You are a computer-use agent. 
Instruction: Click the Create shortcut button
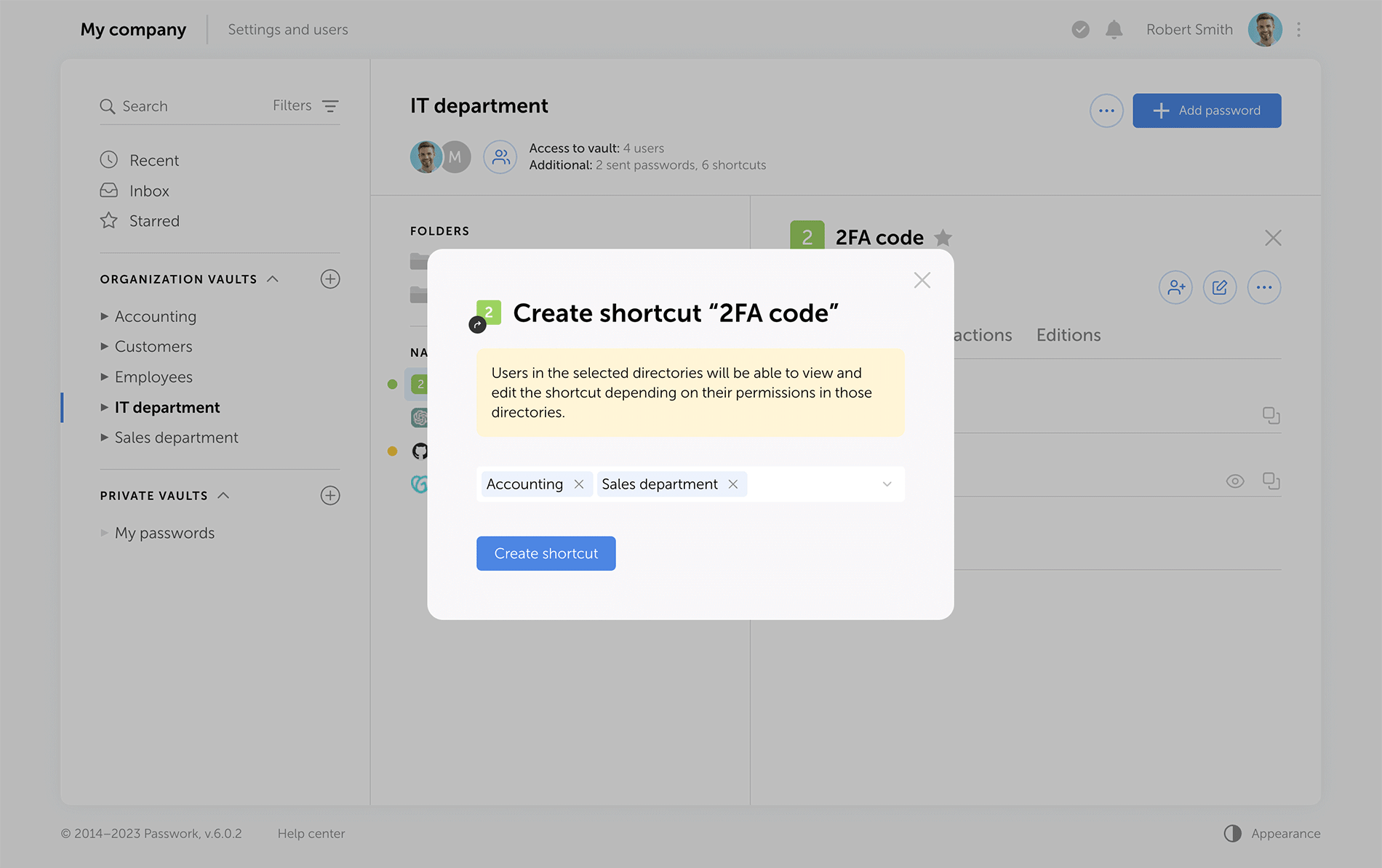pos(546,553)
